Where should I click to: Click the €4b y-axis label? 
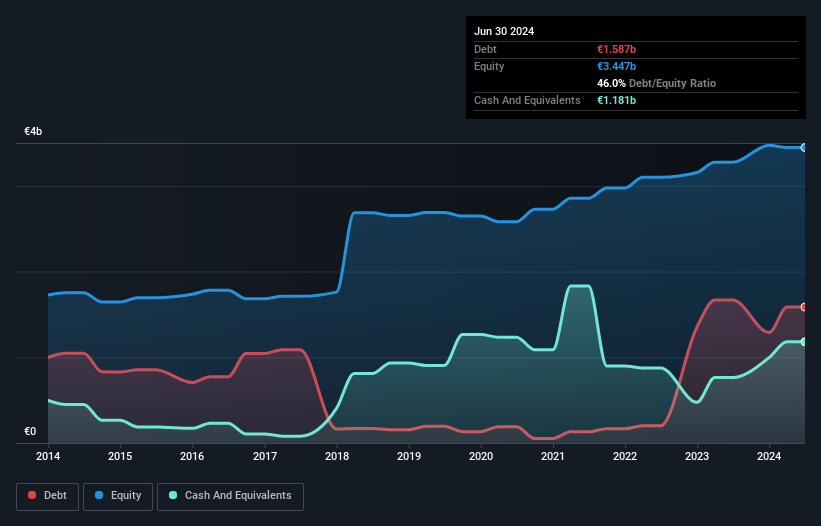click(x=33, y=131)
